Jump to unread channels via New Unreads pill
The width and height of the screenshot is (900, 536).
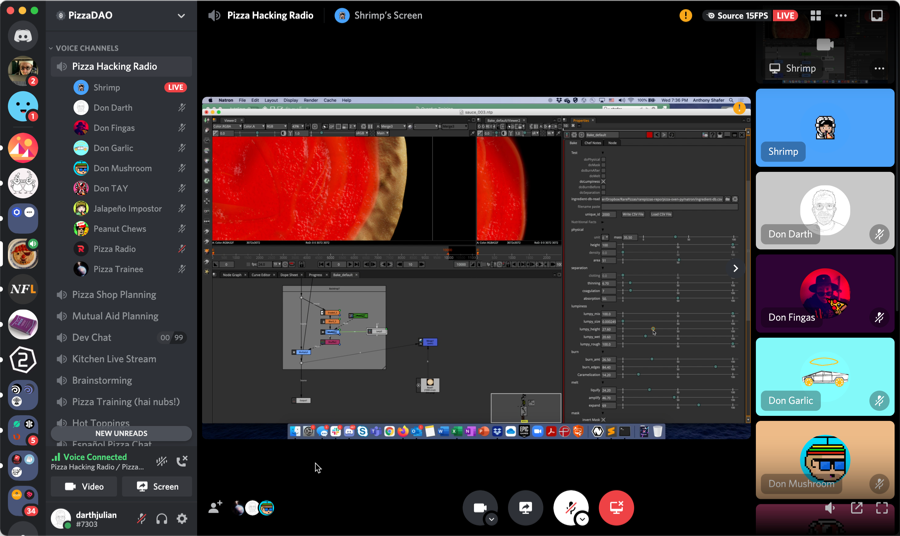pyautogui.click(x=121, y=433)
